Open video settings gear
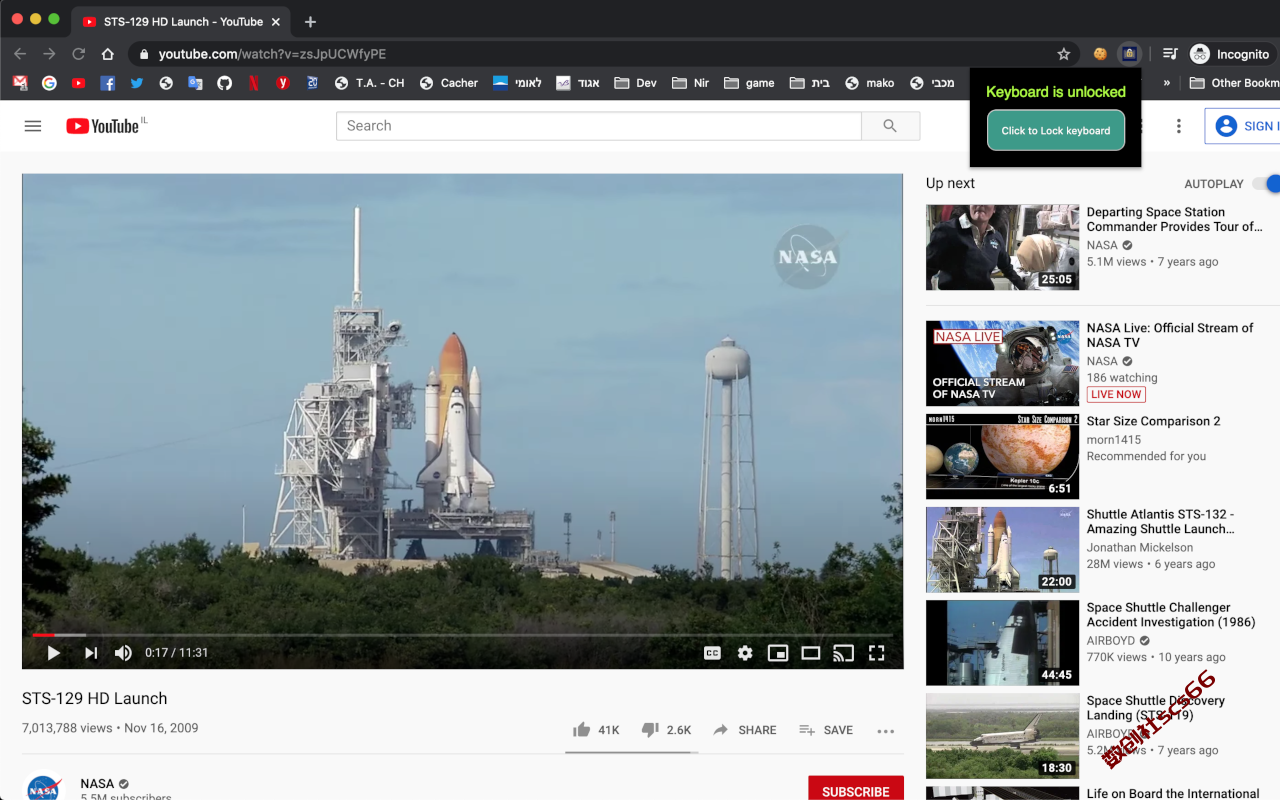 (745, 653)
